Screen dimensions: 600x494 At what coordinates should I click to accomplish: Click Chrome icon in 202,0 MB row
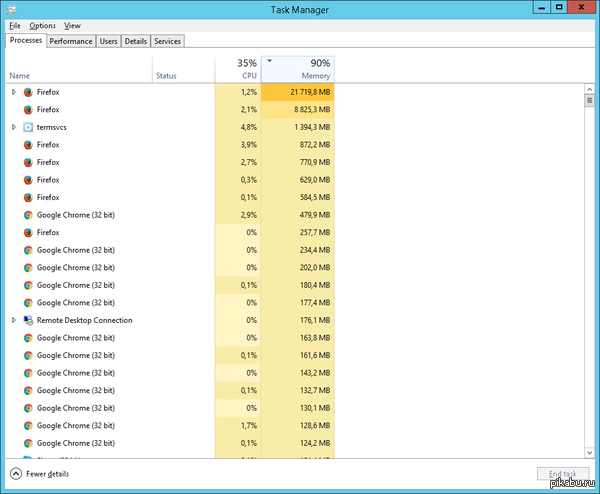[28, 268]
